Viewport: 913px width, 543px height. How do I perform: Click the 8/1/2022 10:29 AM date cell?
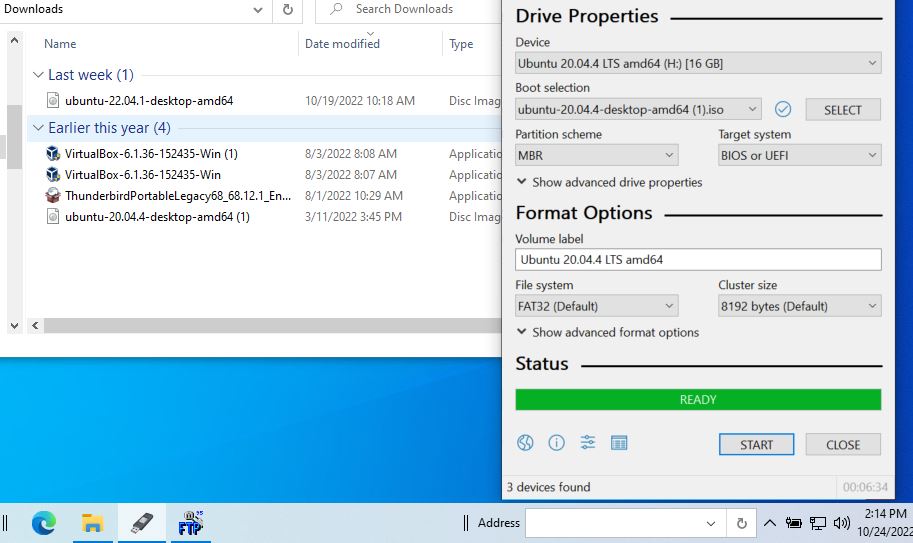pos(354,196)
